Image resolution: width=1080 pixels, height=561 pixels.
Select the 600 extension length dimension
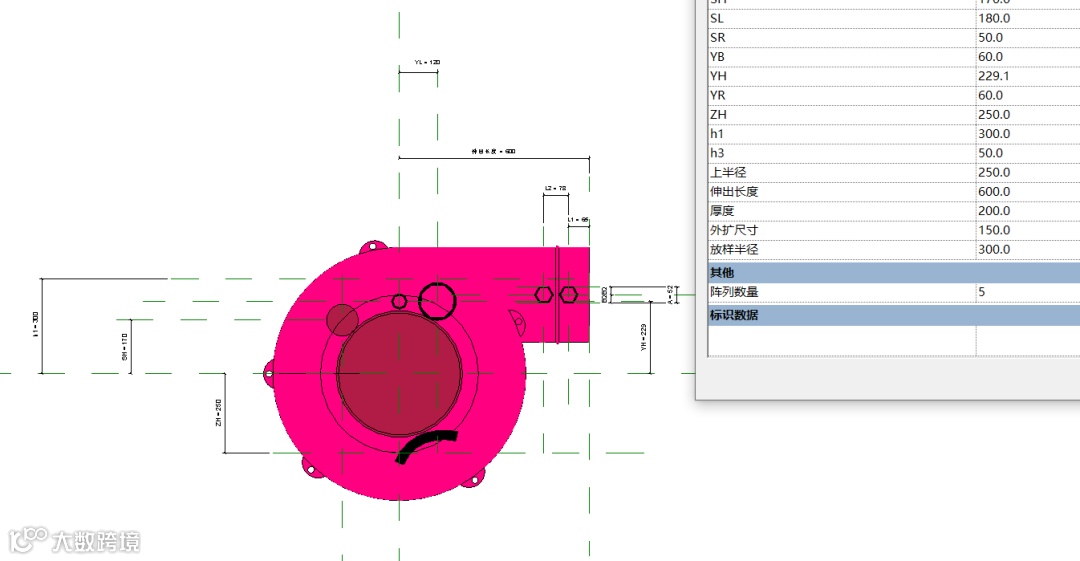pyautogui.click(x=493, y=151)
